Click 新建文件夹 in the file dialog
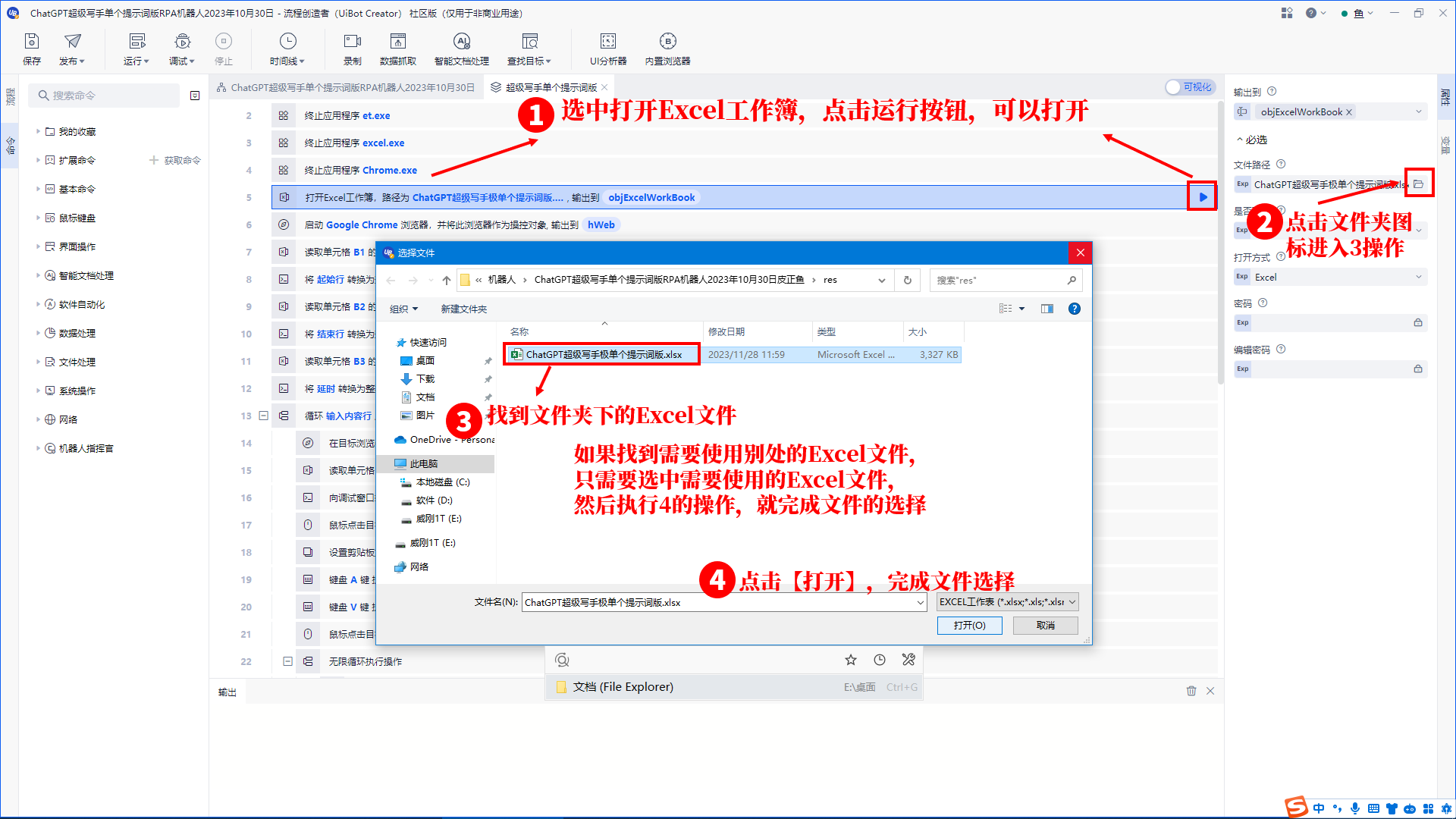1456x819 pixels. (463, 309)
